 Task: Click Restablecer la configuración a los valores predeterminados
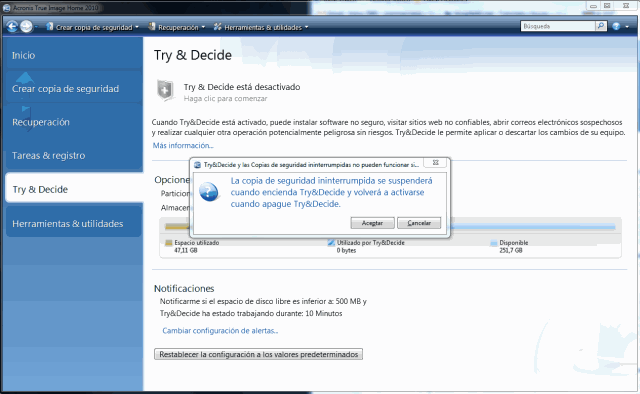(x=258, y=354)
